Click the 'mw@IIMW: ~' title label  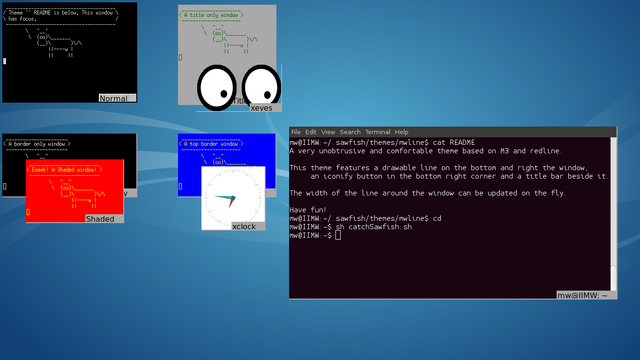(586, 295)
